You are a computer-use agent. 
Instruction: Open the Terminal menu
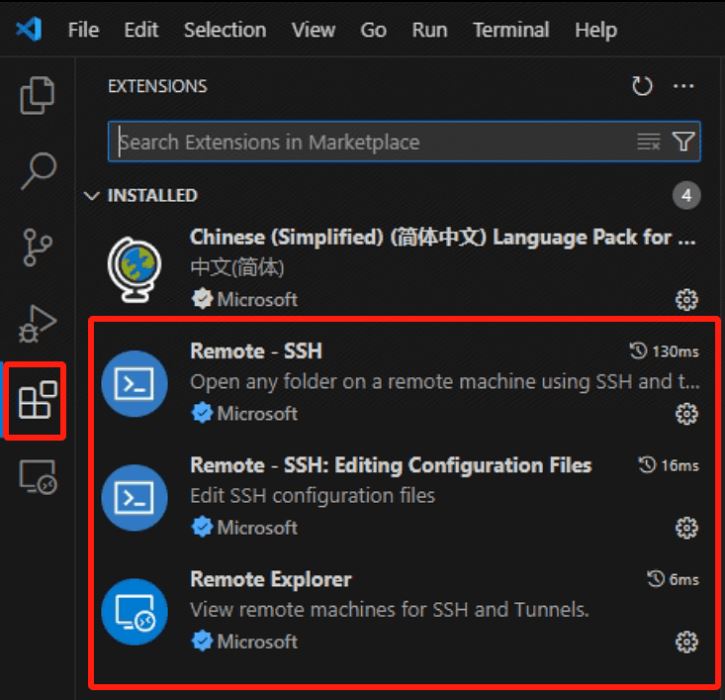pos(511,30)
